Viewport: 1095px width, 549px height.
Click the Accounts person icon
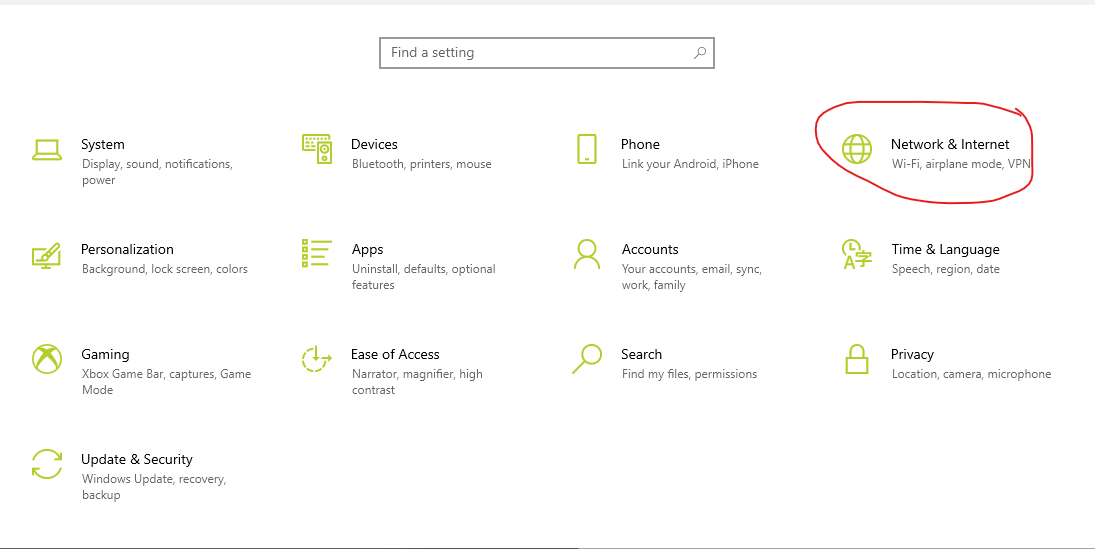coord(587,254)
